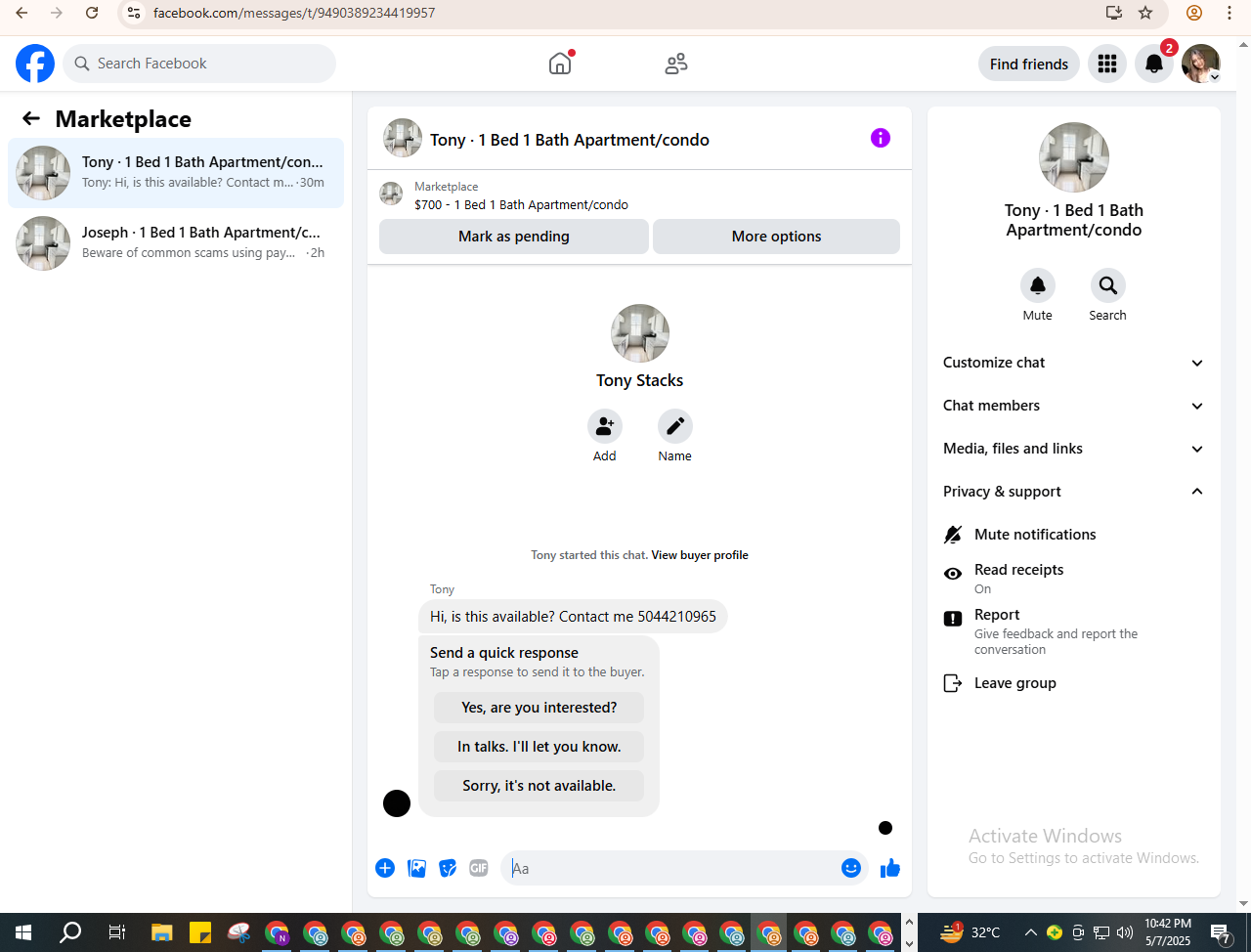Open account profile picture menu
Image resolution: width=1251 pixels, height=952 pixels.
point(1201,64)
